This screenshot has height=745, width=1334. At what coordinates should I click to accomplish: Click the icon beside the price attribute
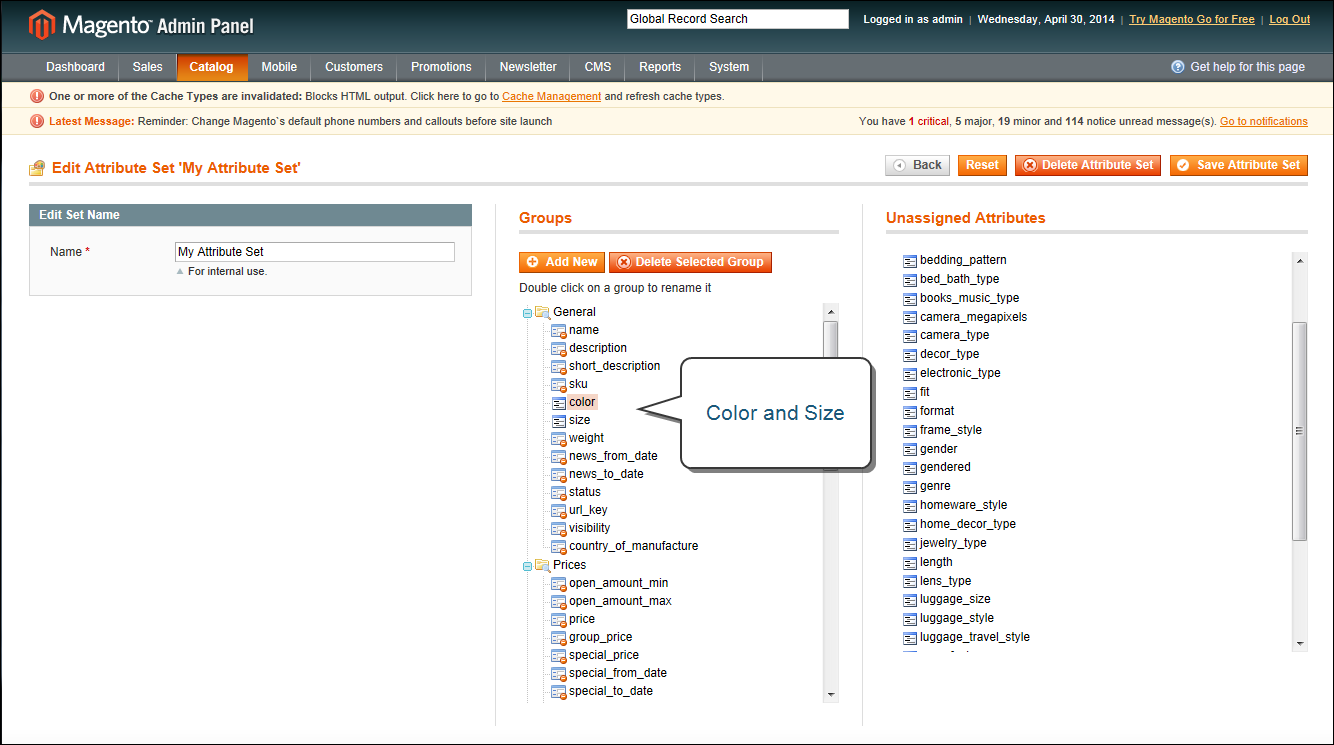(559, 619)
